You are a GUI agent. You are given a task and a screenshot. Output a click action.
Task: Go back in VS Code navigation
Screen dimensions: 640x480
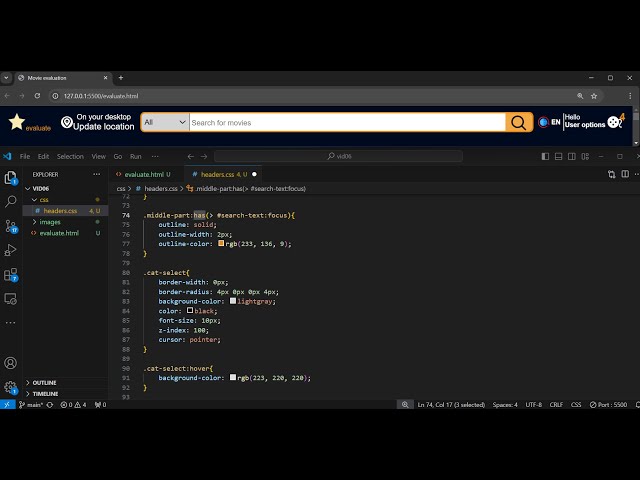tap(191, 156)
